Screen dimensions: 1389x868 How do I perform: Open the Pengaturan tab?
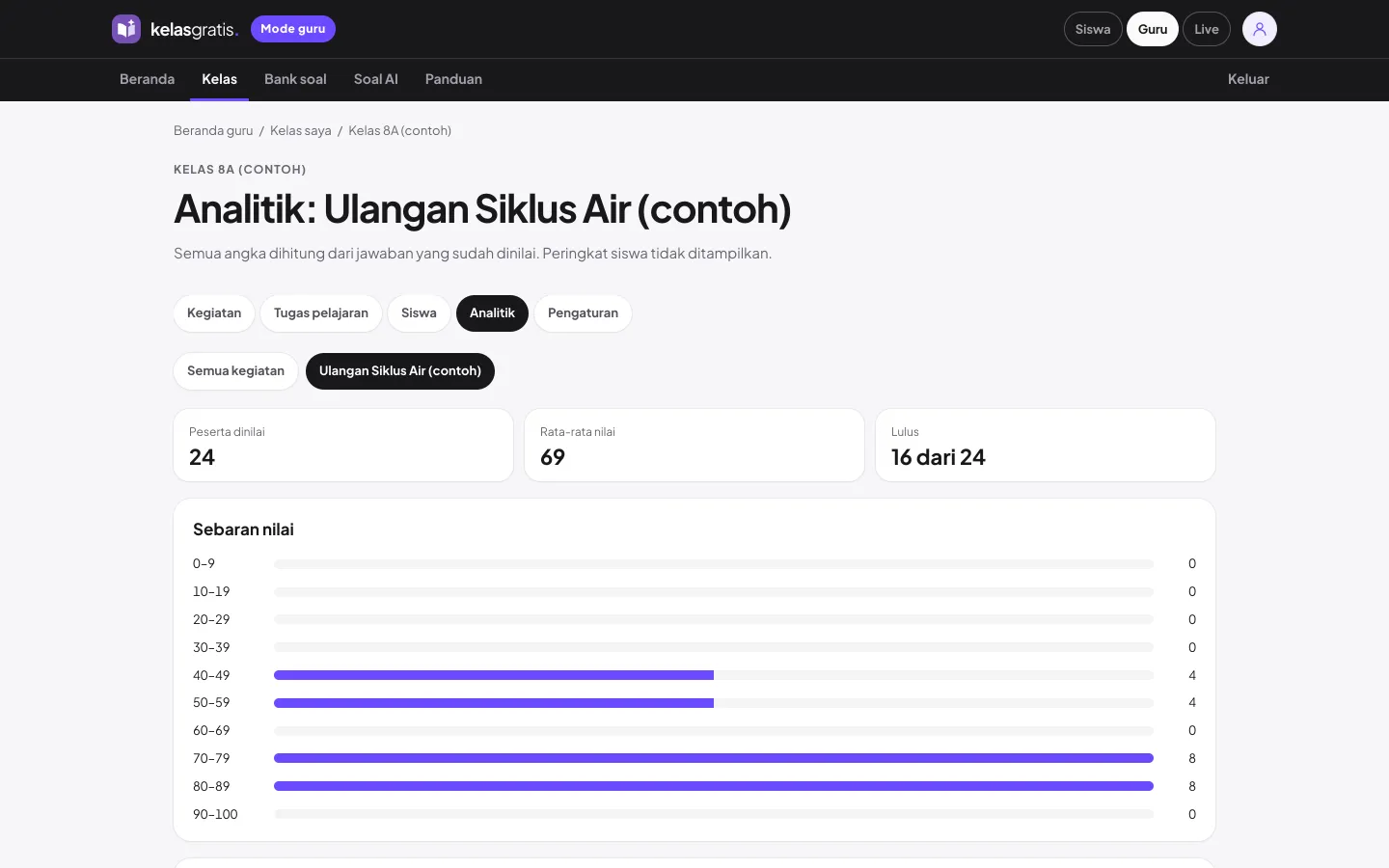(x=583, y=313)
